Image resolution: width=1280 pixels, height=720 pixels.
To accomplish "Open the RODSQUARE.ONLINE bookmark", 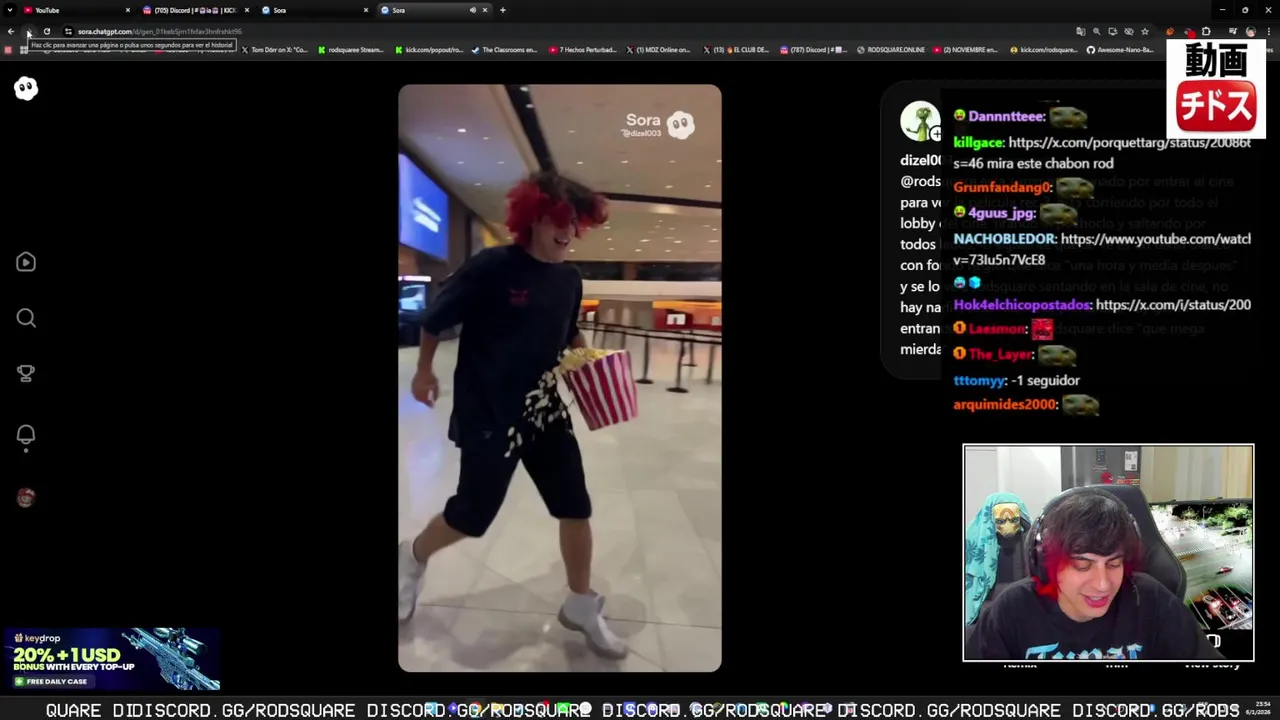I will click(891, 49).
